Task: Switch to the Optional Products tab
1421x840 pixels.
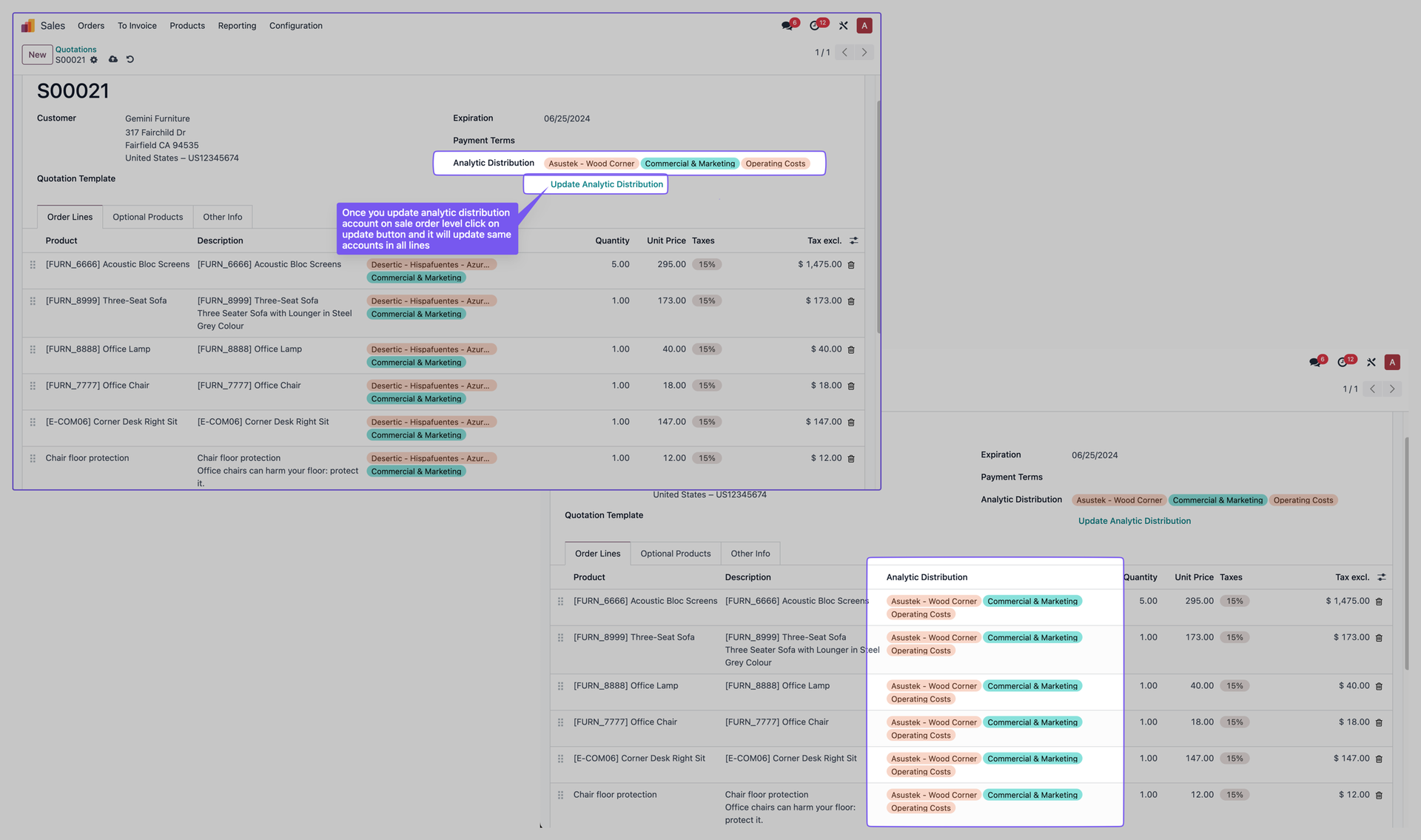Action: (147, 217)
